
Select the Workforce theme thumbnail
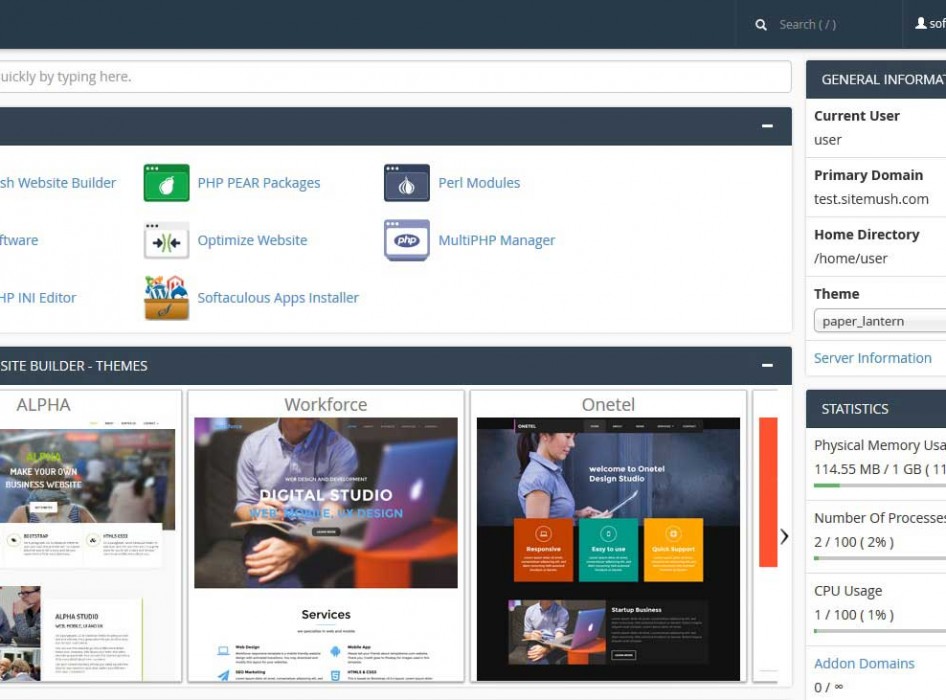326,549
